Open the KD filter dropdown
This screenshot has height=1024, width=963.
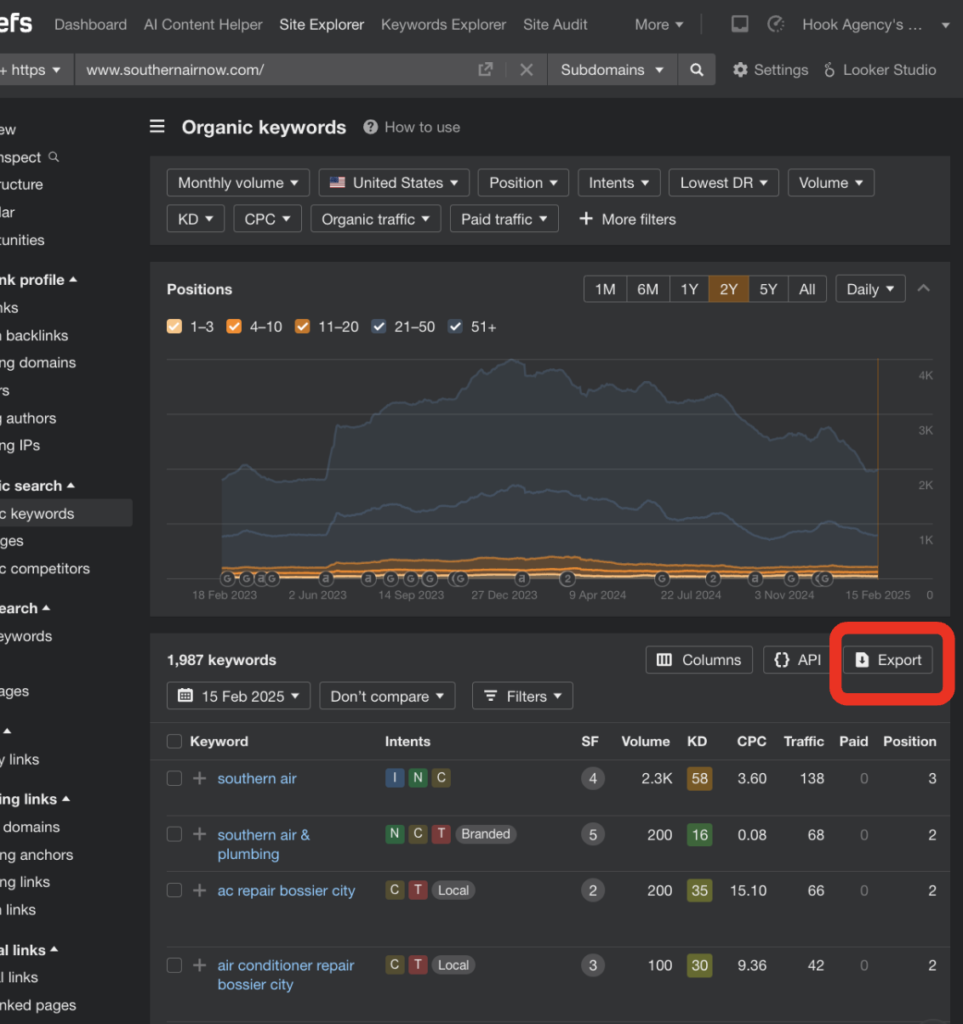click(x=195, y=219)
